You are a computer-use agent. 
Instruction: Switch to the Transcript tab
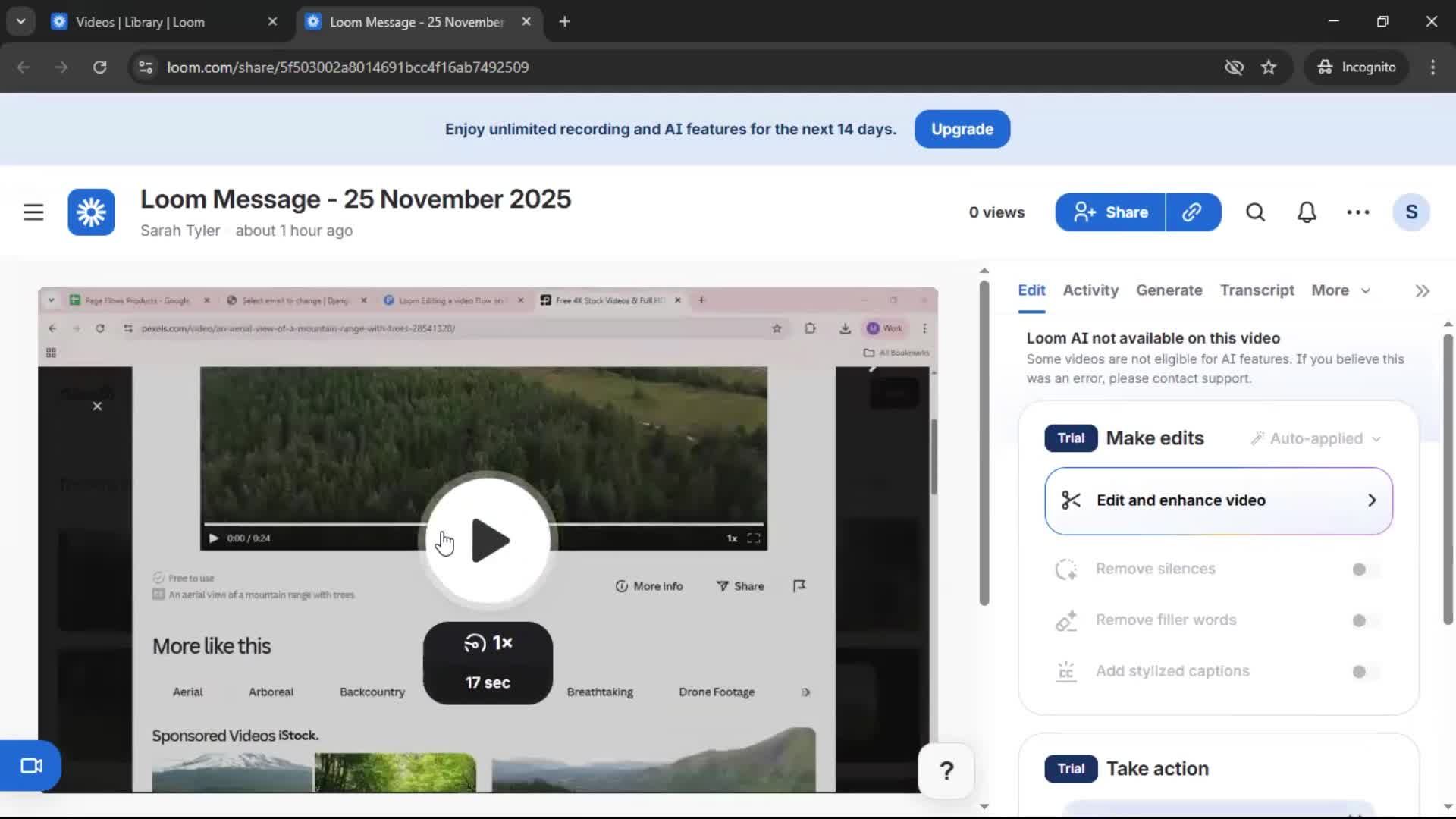point(1257,290)
